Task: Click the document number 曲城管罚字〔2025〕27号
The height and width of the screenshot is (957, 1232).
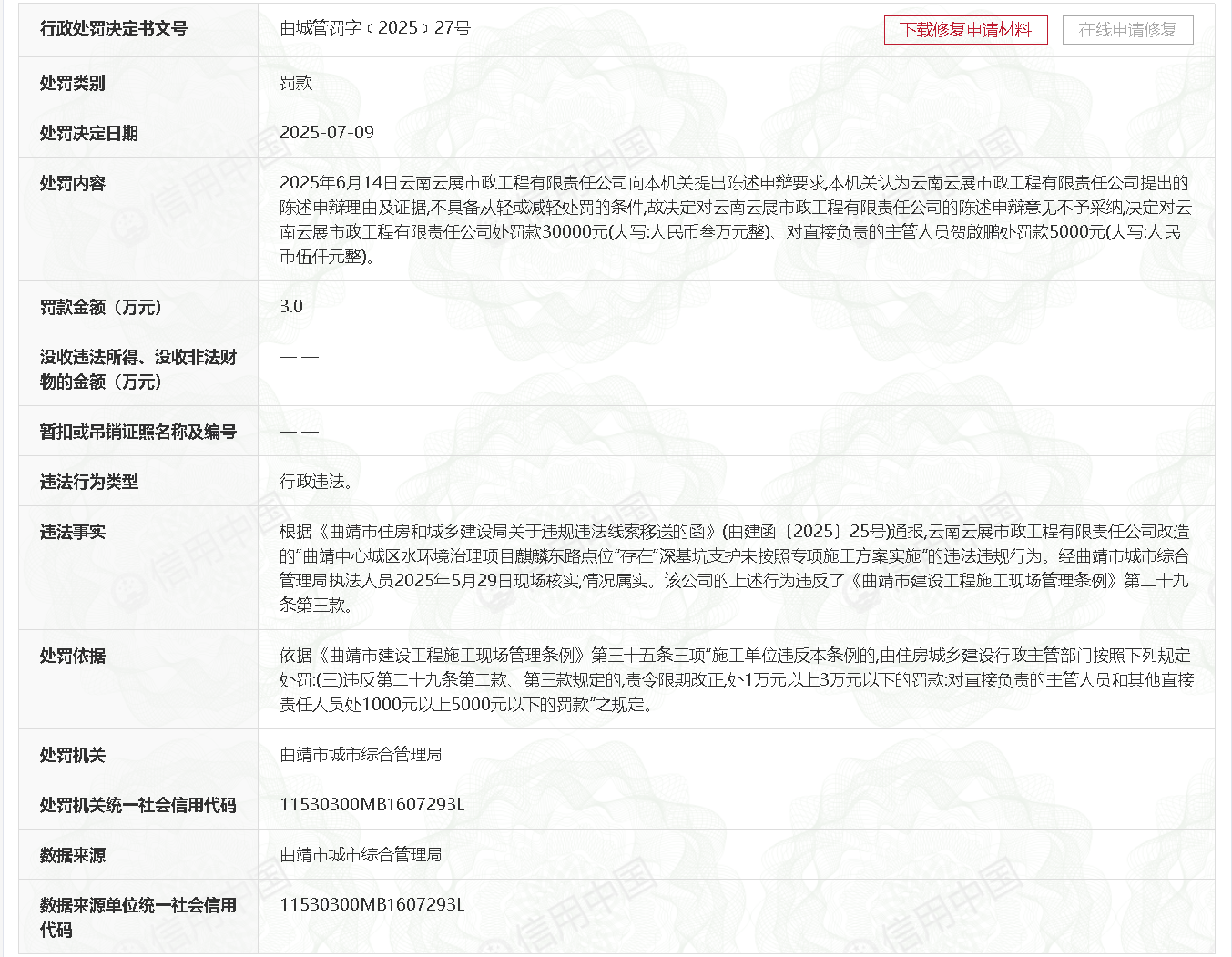Action: click(x=374, y=28)
